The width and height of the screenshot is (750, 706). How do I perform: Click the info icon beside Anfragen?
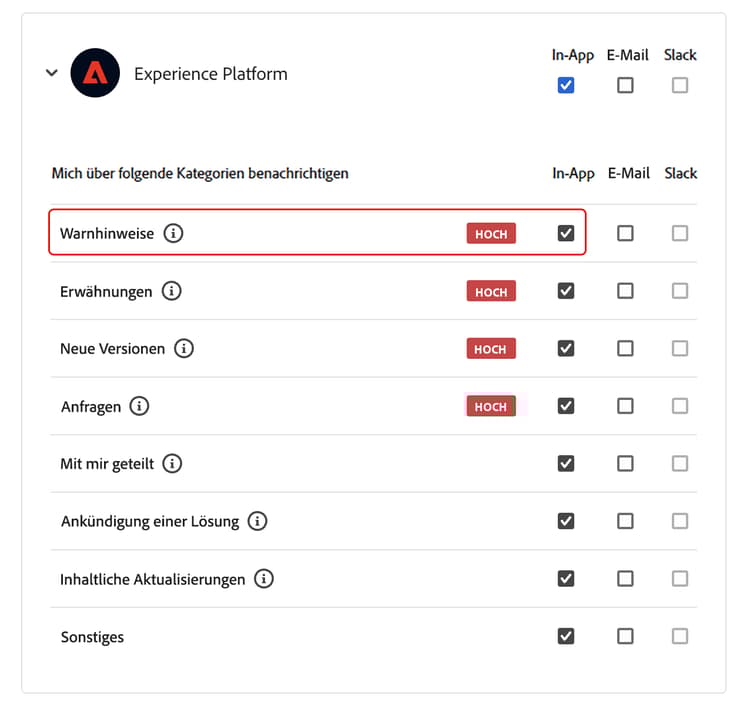[140, 407]
